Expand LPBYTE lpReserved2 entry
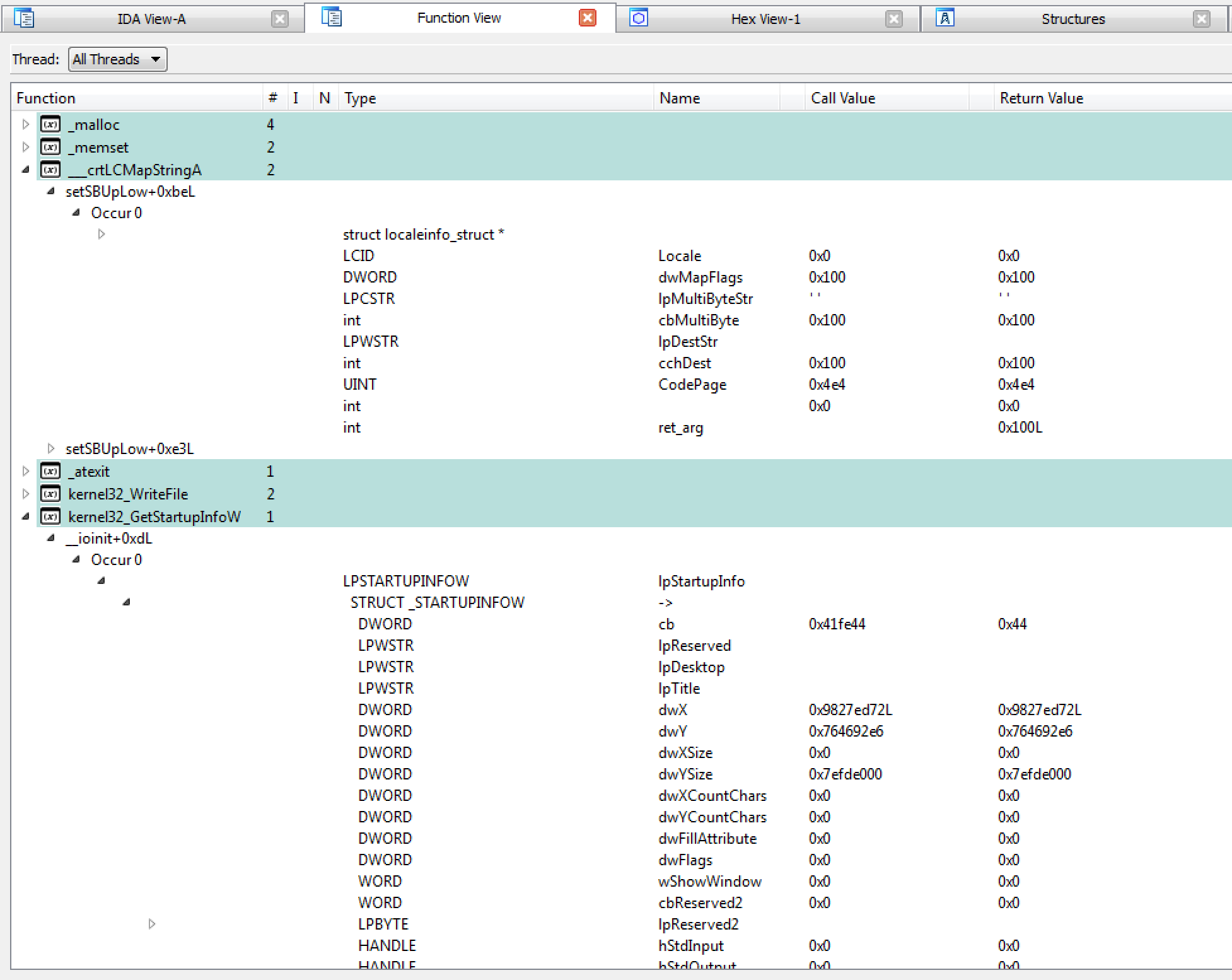Viewport: 1232px width, 980px height. point(151,924)
